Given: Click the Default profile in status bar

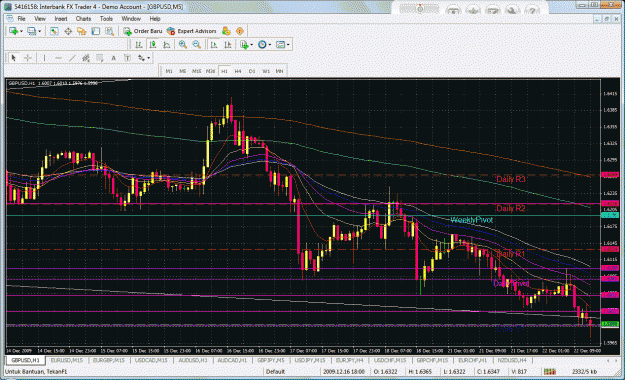Looking at the screenshot, I should 275,372.
